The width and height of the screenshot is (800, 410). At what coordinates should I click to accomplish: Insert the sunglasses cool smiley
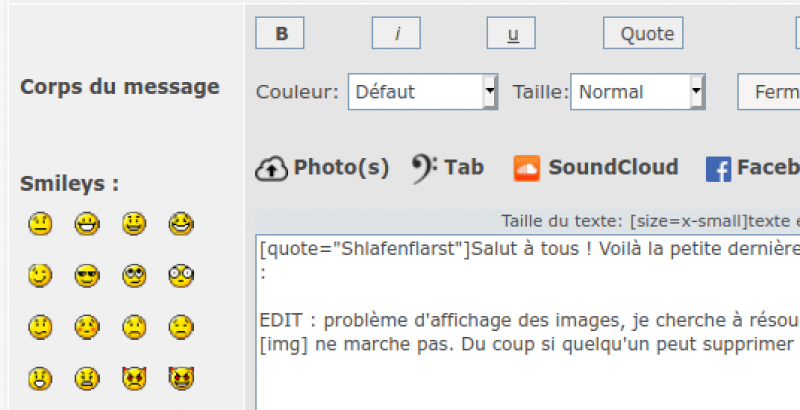[87, 275]
